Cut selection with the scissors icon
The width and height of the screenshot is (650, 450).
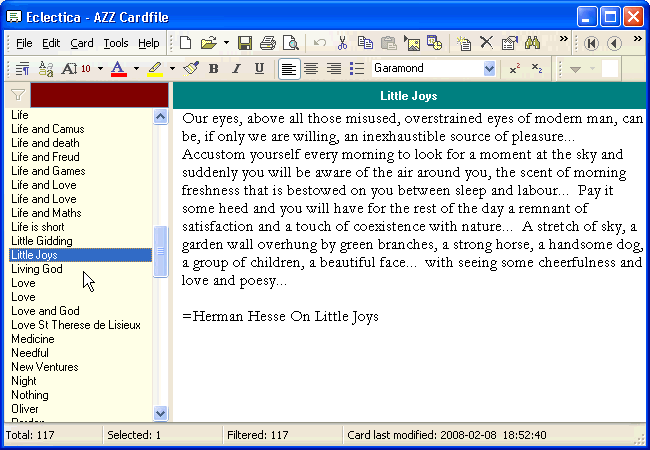pos(342,43)
